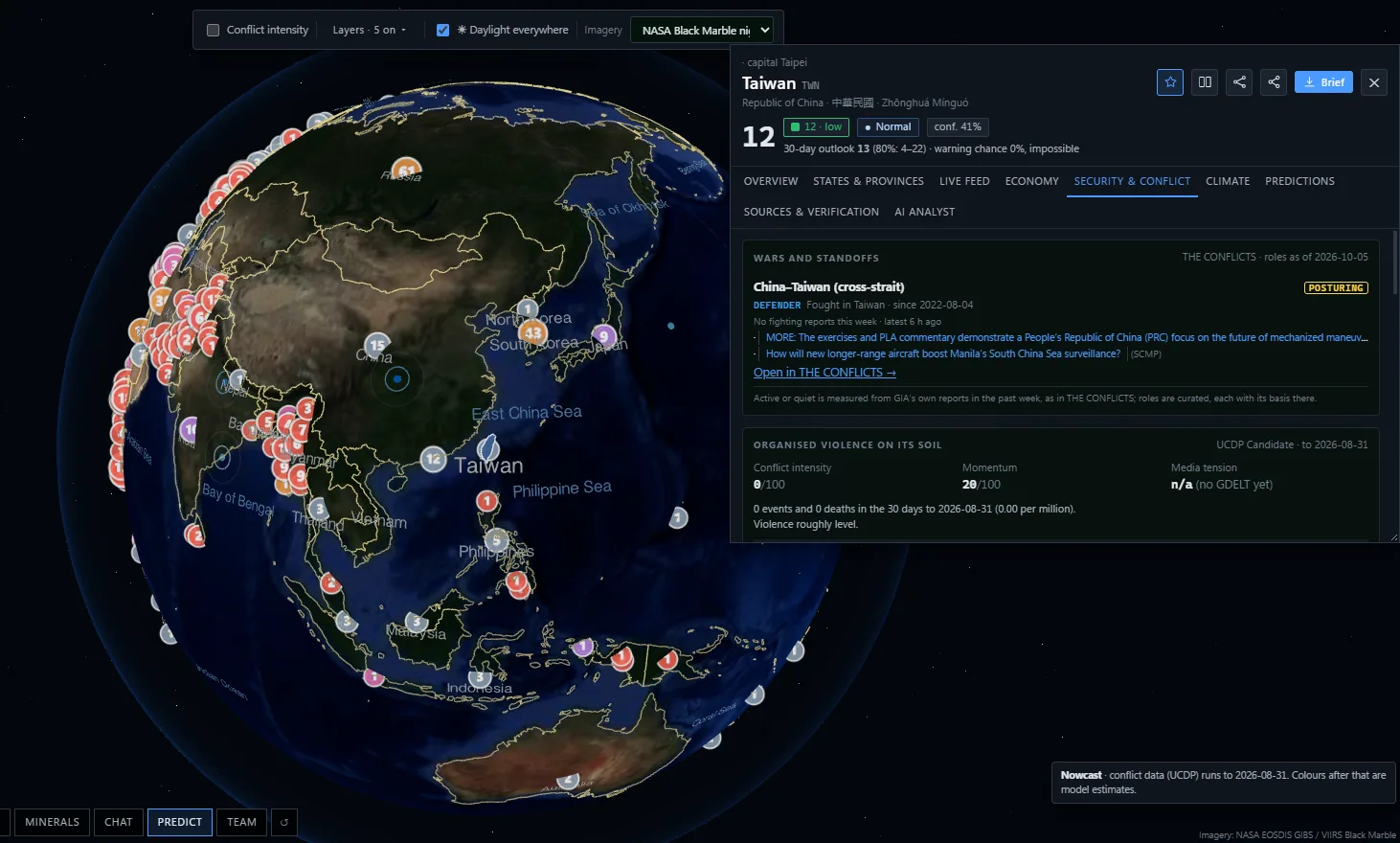Click the Taiwan island pin on globe
Viewport: 1400px width, 843px height.
click(x=488, y=446)
